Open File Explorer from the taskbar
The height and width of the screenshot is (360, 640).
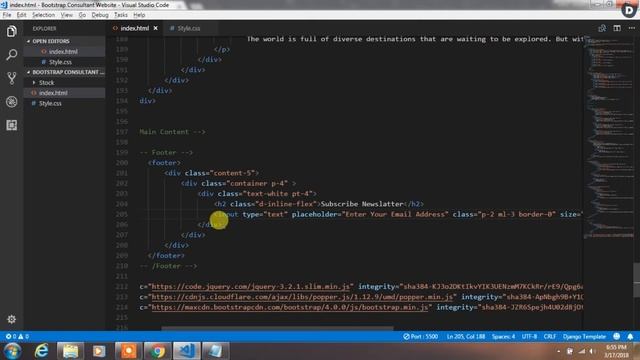pos(70,351)
